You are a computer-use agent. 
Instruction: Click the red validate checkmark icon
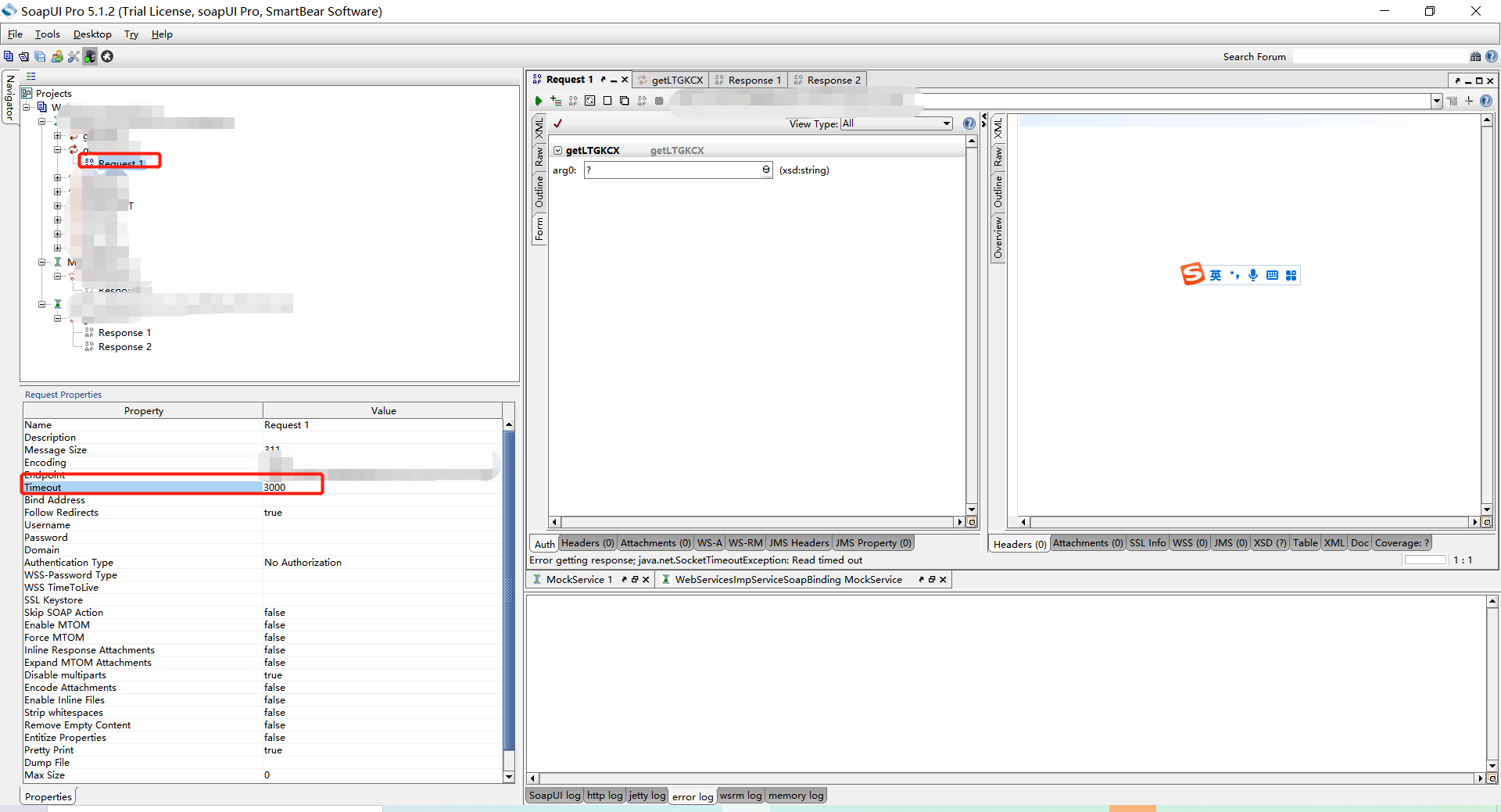[557, 123]
